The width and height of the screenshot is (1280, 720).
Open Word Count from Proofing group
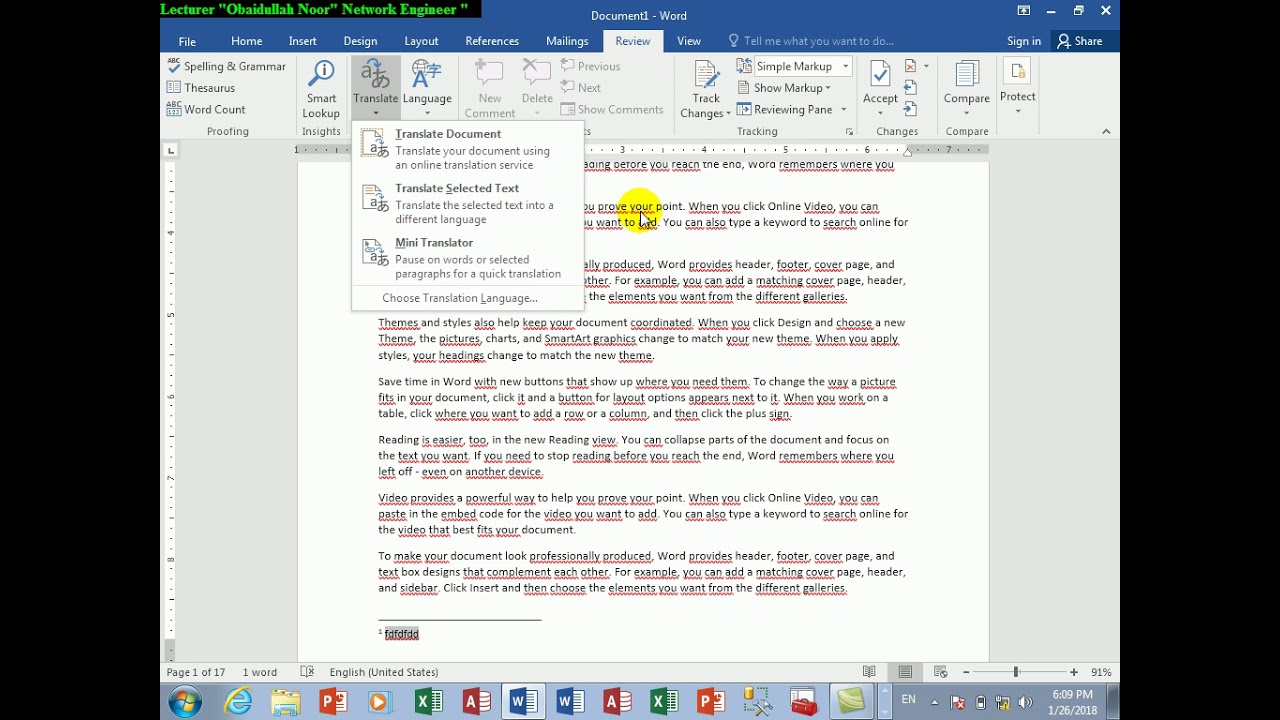click(x=206, y=110)
